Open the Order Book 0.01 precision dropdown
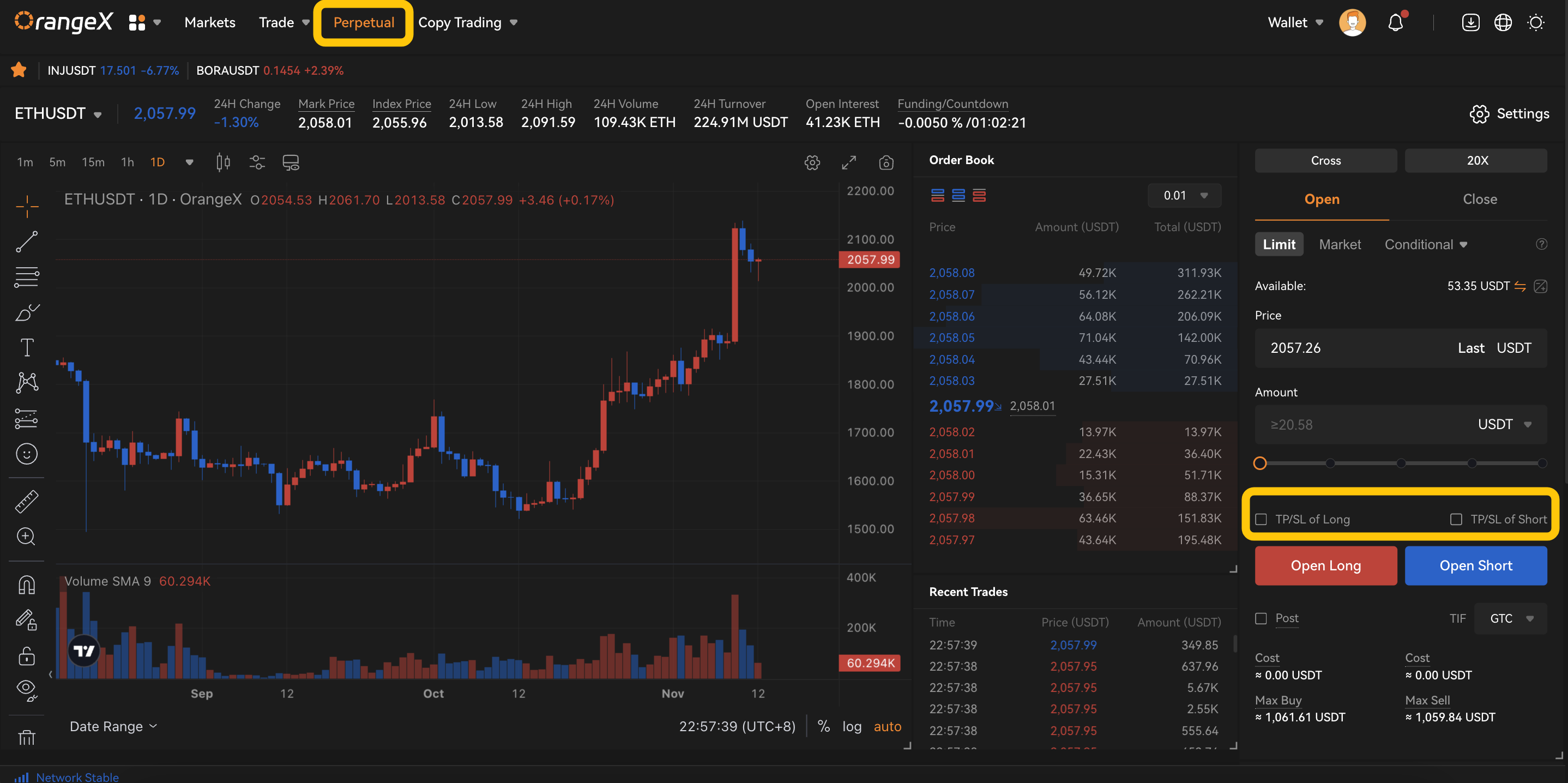The height and width of the screenshot is (783, 1568). [x=1184, y=195]
